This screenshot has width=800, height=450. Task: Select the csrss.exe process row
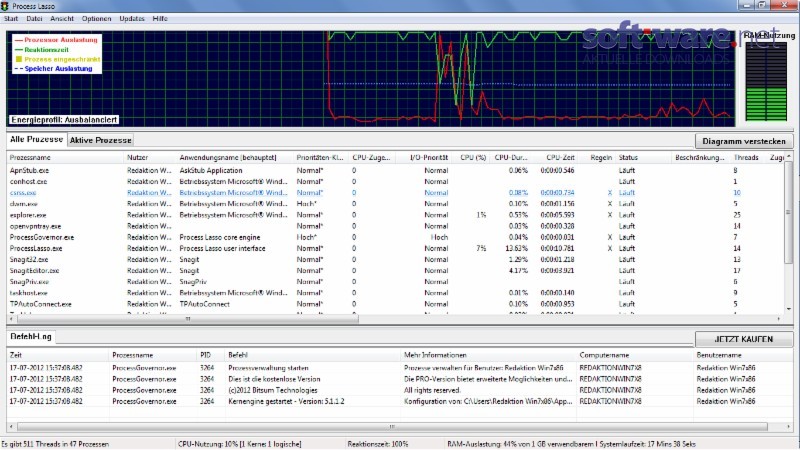click(x=395, y=193)
